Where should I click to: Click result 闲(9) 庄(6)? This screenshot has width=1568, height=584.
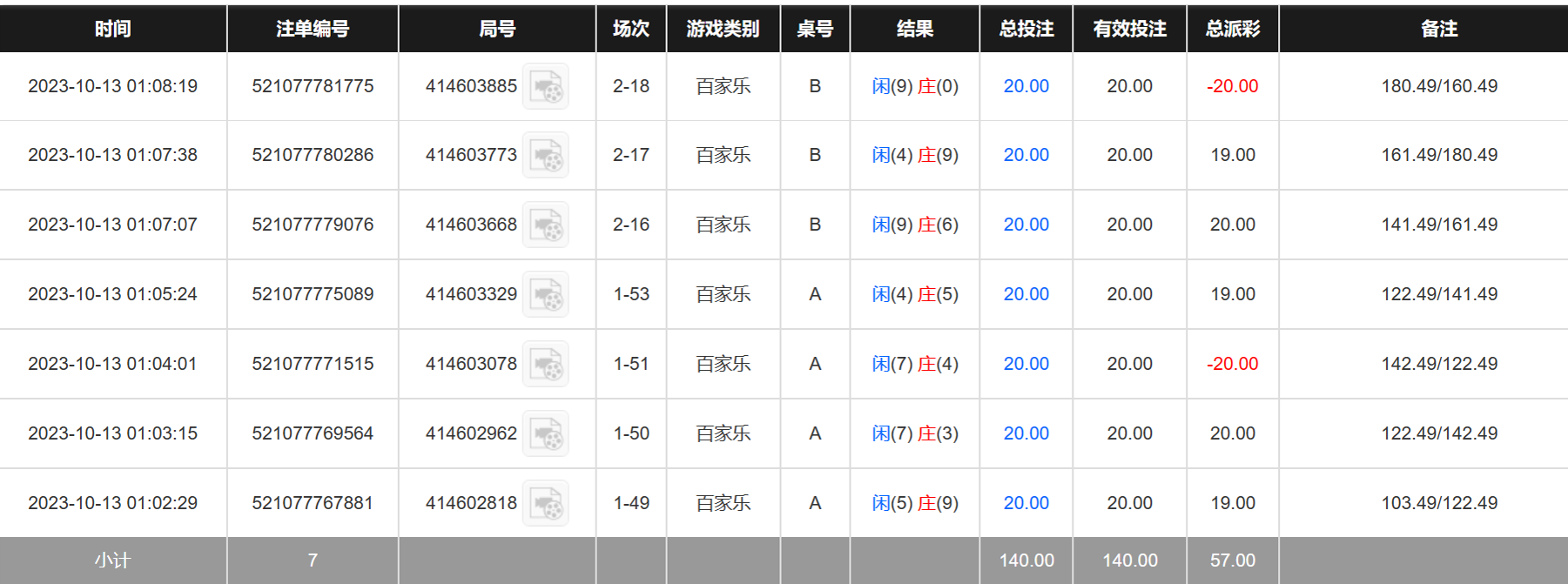coord(915,225)
